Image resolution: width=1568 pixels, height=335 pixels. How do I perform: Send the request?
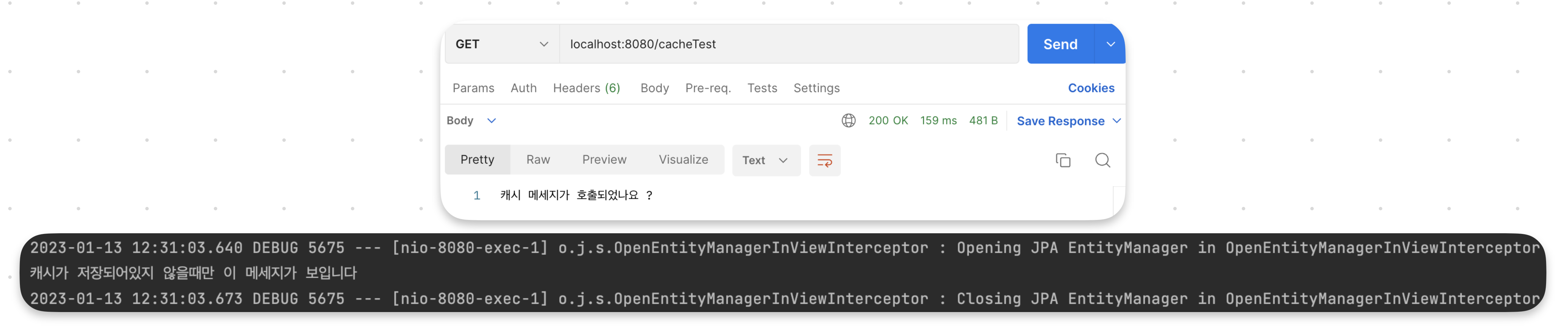tap(1060, 44)
